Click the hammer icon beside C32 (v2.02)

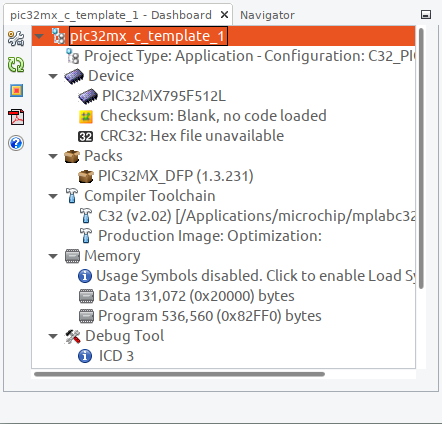pos(86,216)
